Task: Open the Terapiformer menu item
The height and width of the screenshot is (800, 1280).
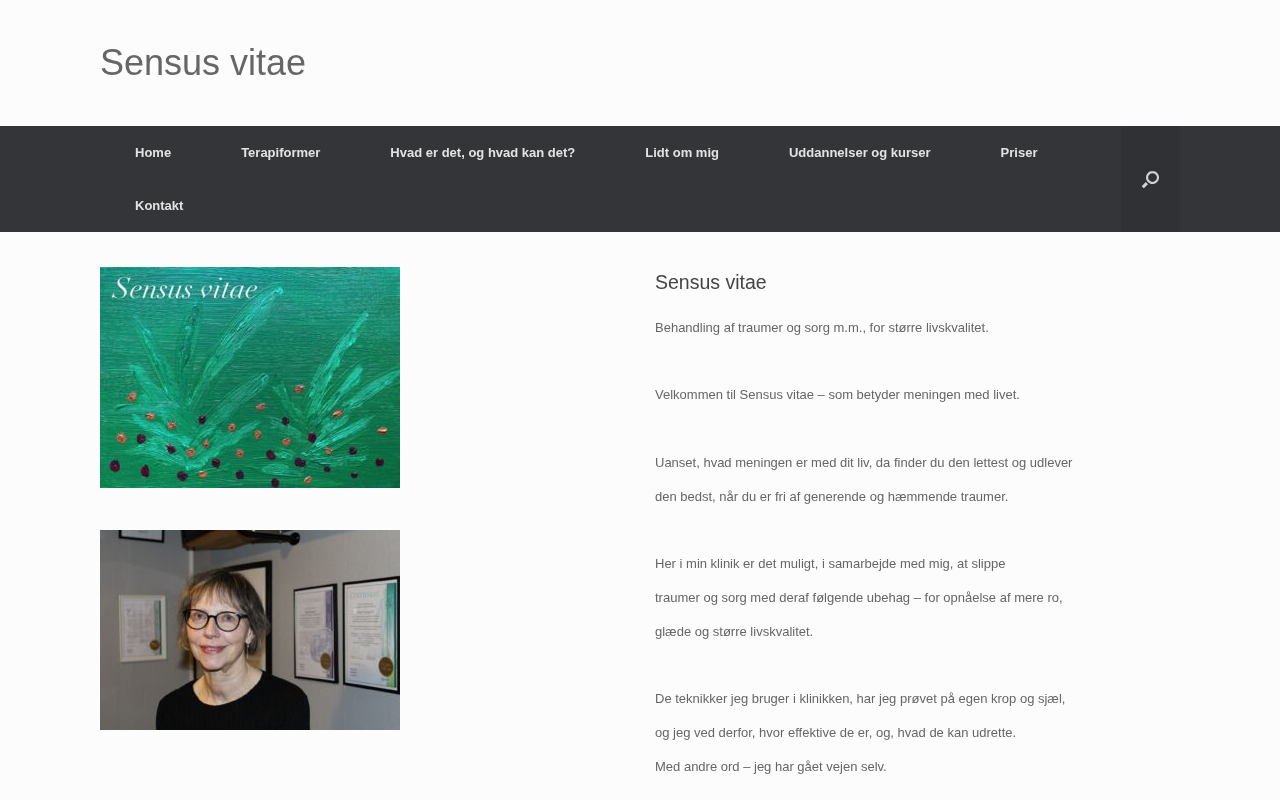Action: (281, 153)
